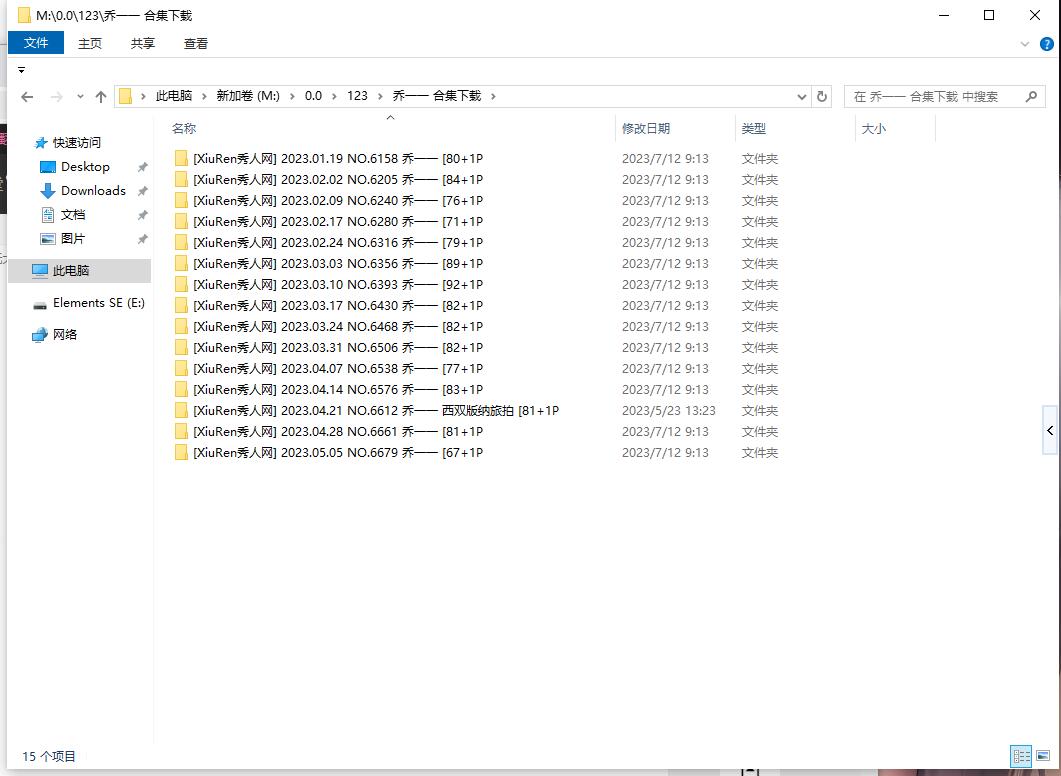Click the 网络 network icon in sidebar
Screen dimensions: 1061x776
click(40, 335)
